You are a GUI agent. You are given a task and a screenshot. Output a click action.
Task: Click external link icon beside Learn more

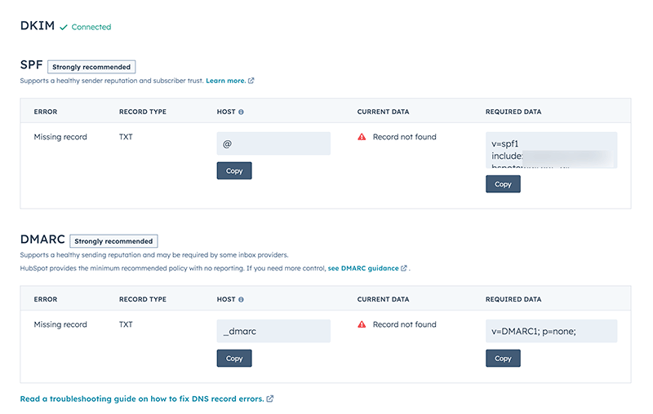tap(251, 81)
